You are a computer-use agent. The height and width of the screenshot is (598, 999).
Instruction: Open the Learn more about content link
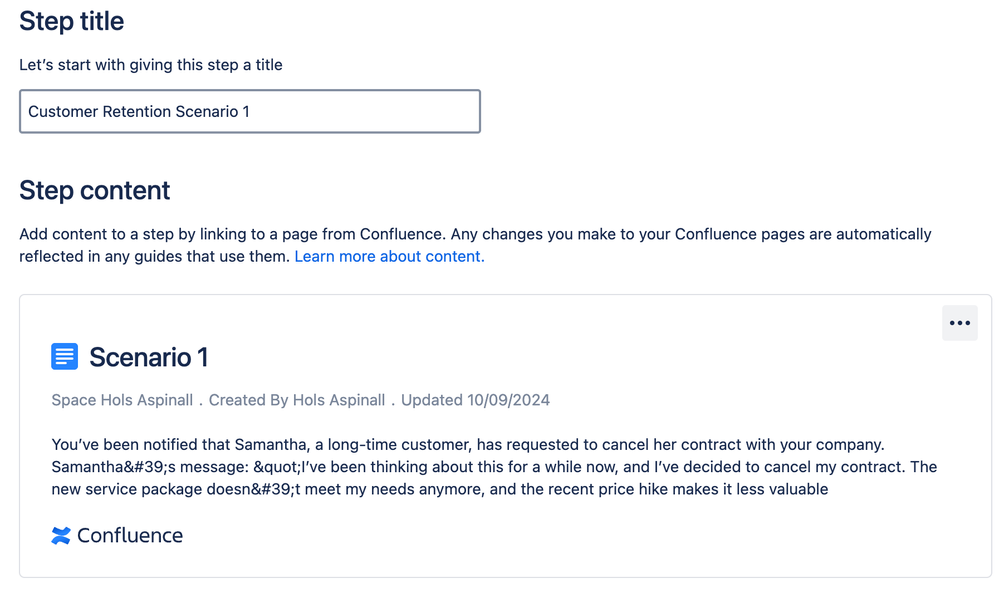click(389, 256)
